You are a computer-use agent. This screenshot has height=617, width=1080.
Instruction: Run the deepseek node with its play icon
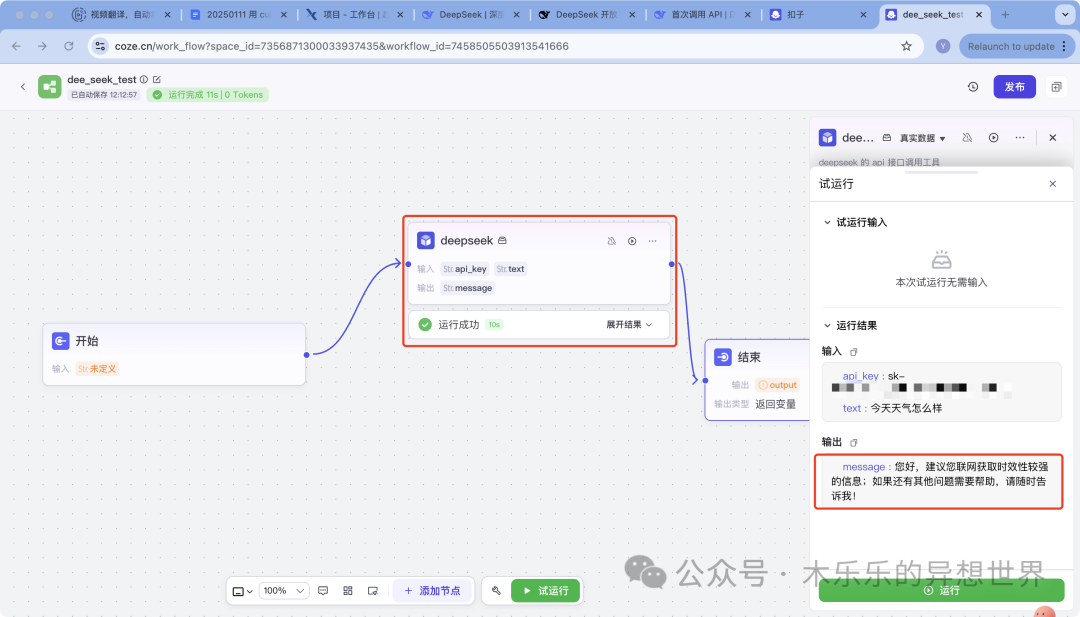tap(632, 241)
